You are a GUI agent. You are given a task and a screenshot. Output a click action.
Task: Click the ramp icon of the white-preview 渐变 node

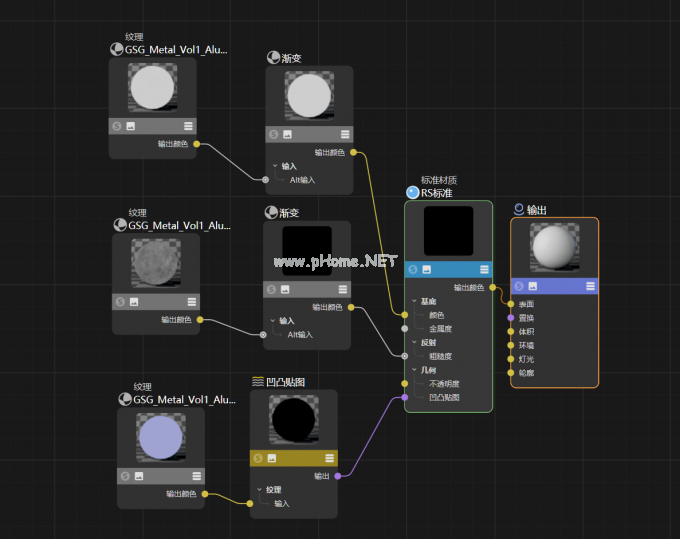[x=273, y=58]
